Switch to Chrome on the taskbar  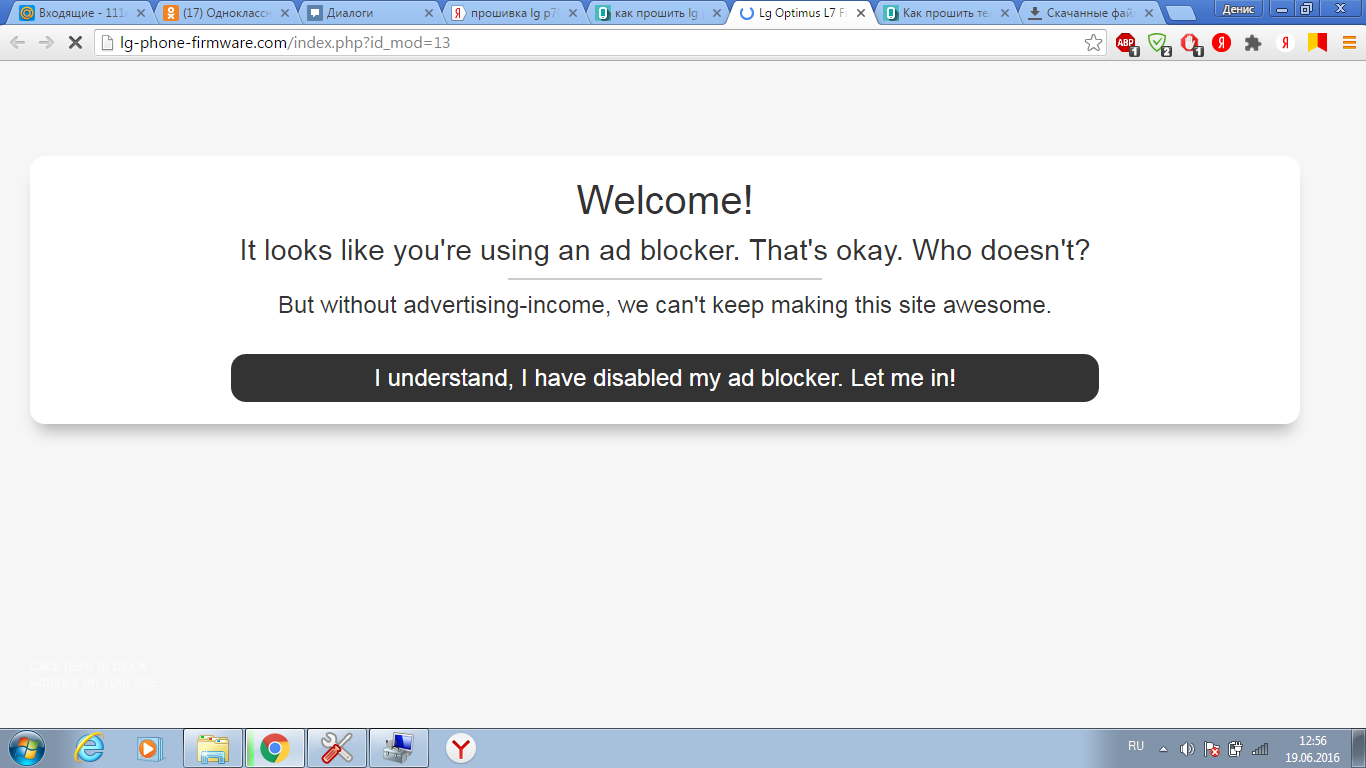[275, 748]
